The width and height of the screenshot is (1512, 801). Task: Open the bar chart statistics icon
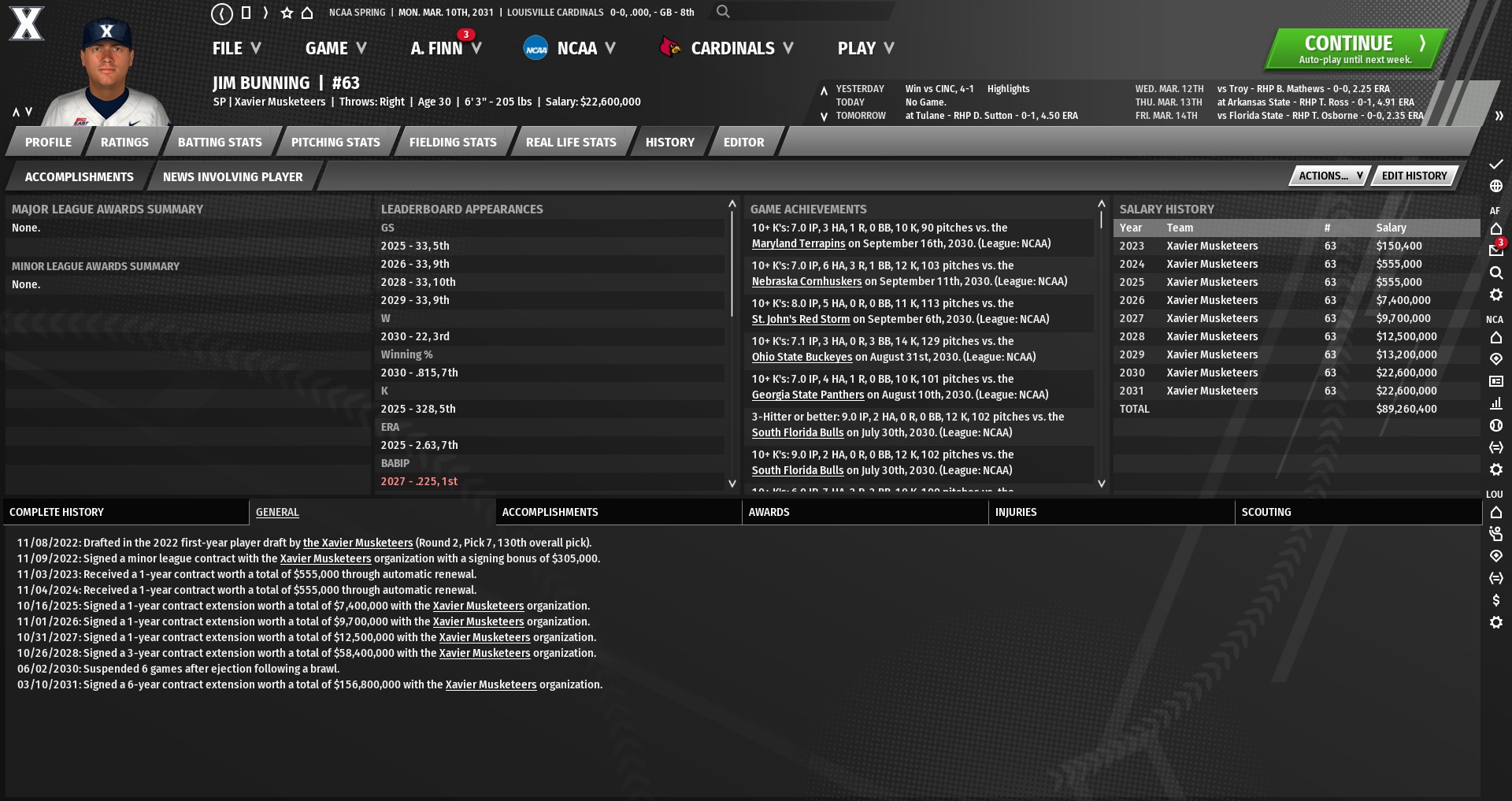1496,403
